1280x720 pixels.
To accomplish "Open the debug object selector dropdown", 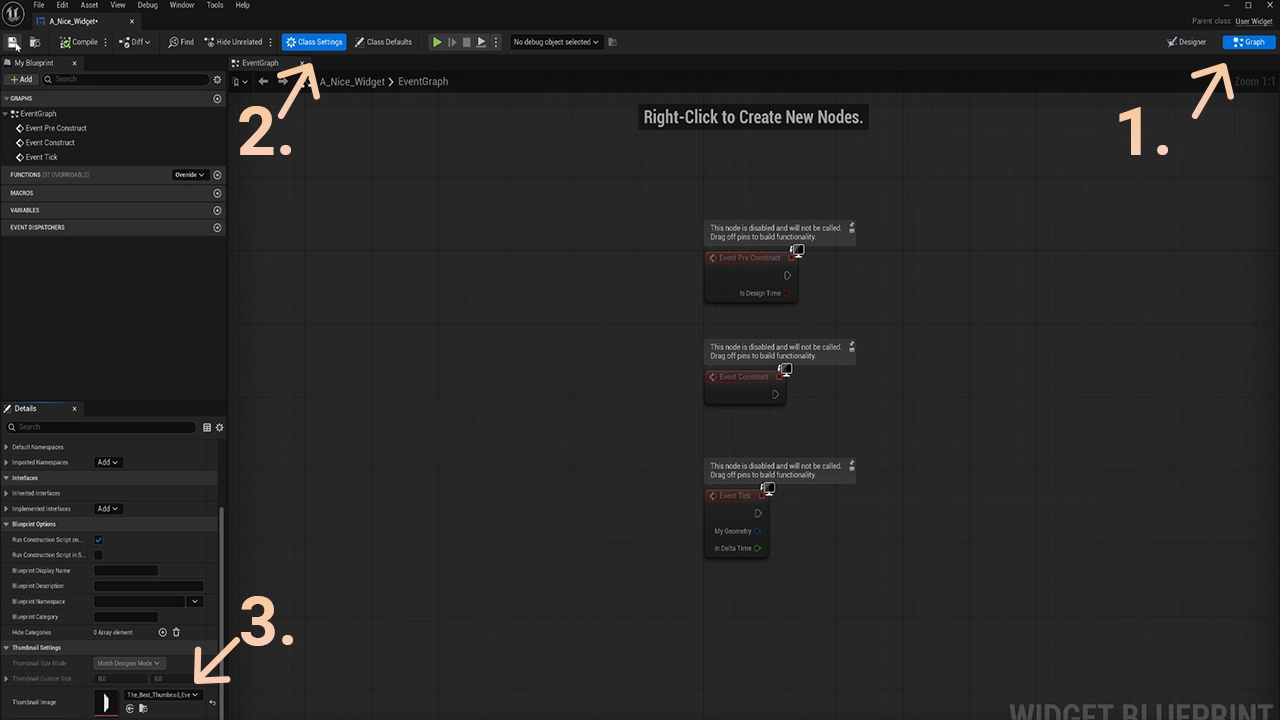I will click(556, 42).
